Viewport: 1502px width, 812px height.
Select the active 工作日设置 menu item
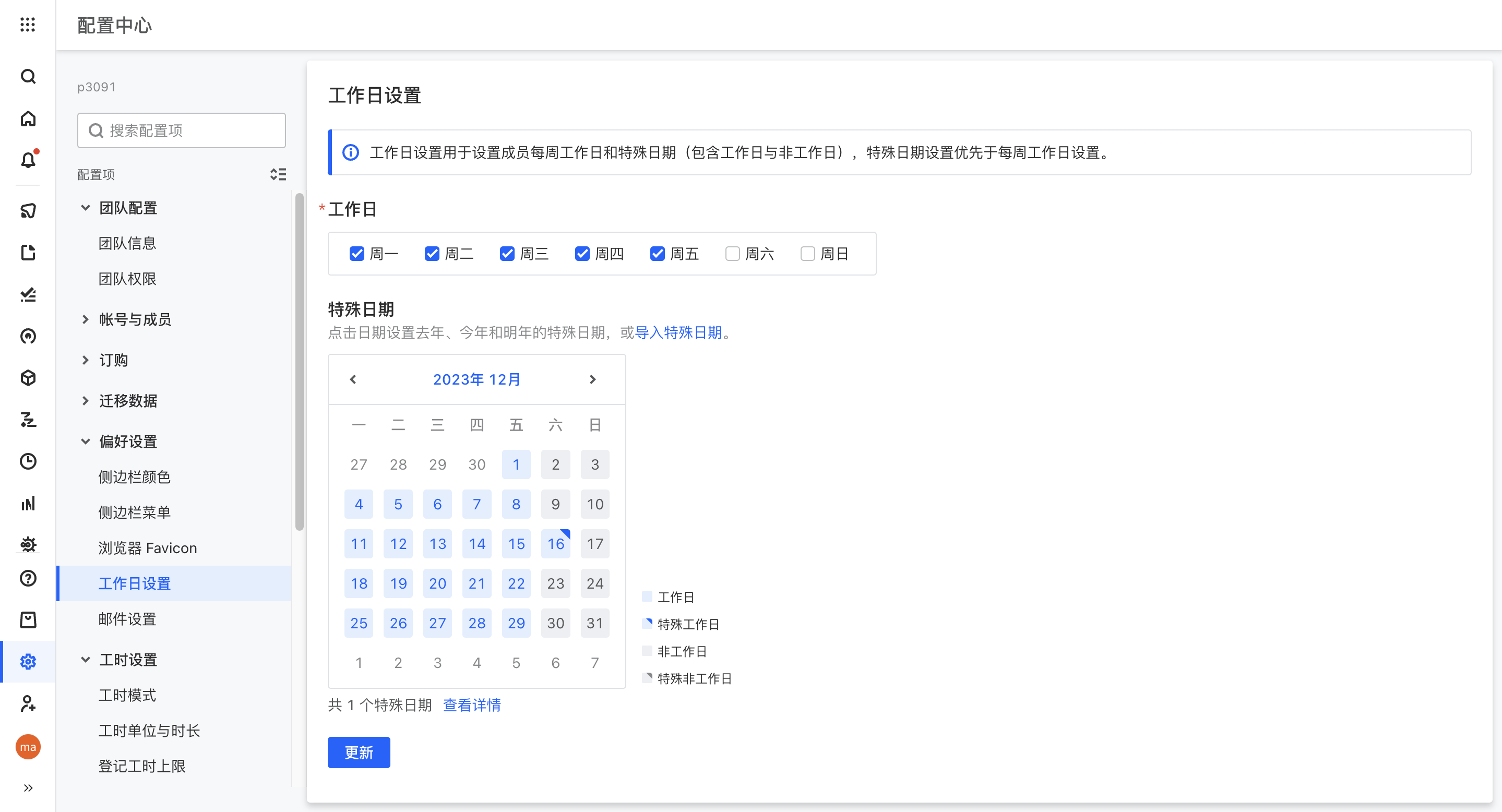click(174, 583)
